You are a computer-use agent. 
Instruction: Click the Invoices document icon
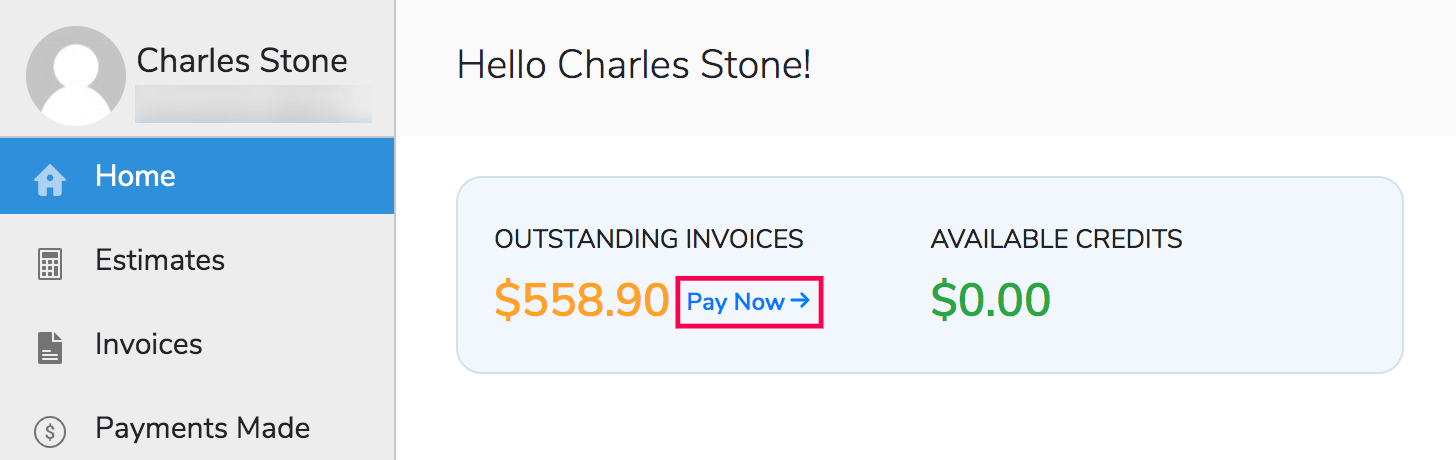(49, 347)
